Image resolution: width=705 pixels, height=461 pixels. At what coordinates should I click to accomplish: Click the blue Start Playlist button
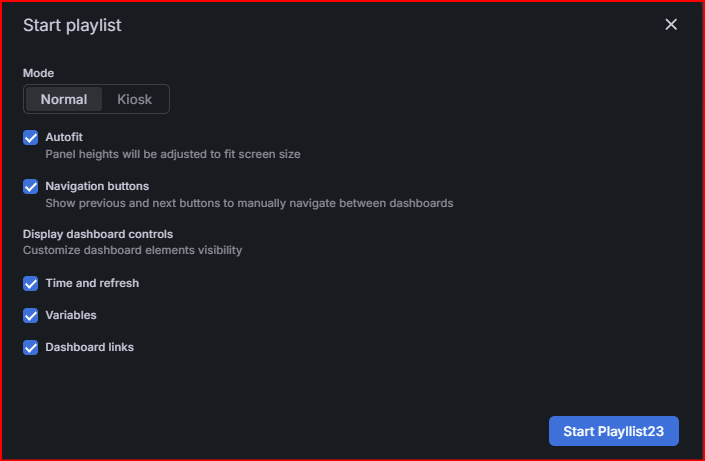(x=614, y=431)
